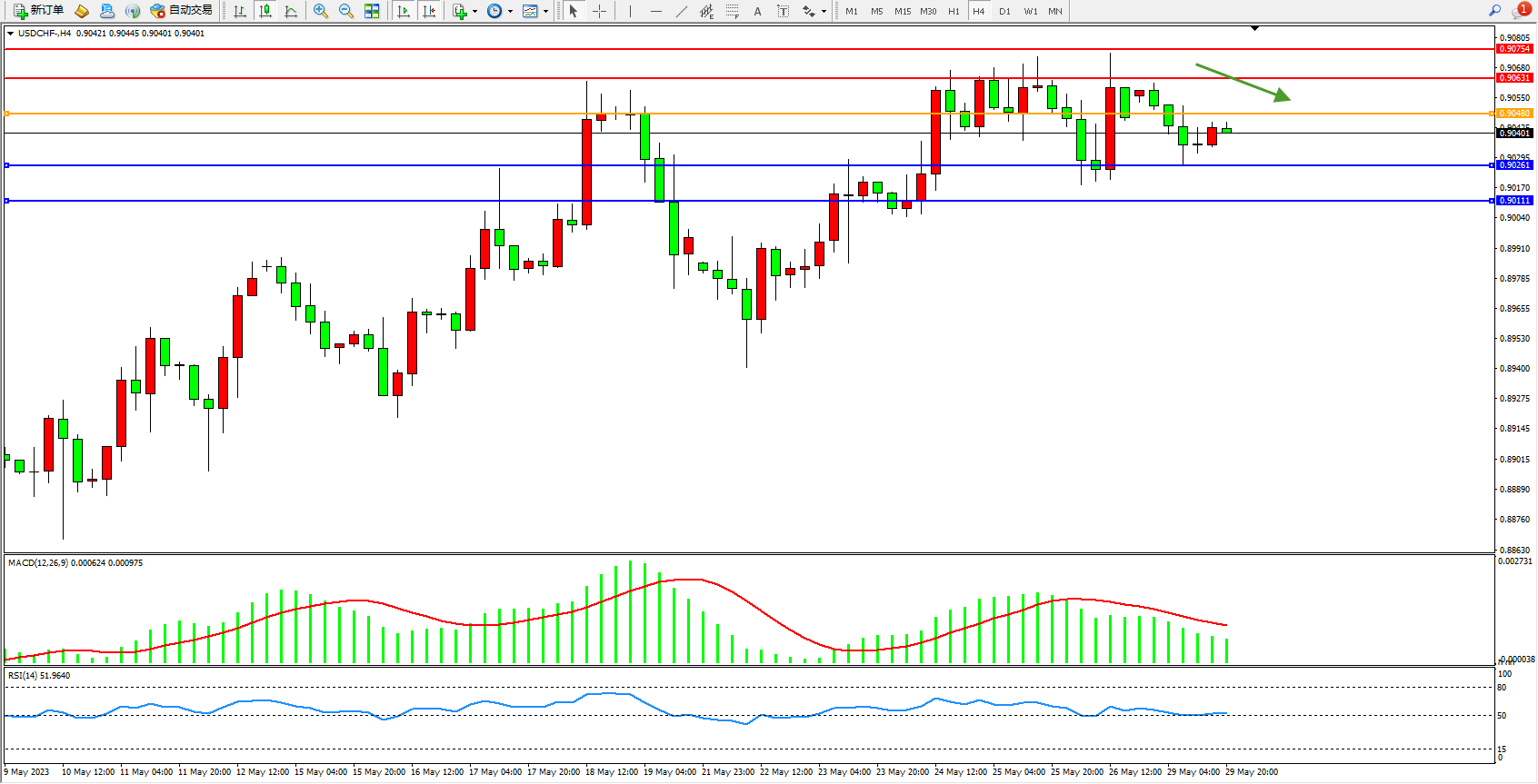The image size is (1538, 784).
Task: Zoom in on the chart using the magnifier plus icon
Action: point(321,11)
